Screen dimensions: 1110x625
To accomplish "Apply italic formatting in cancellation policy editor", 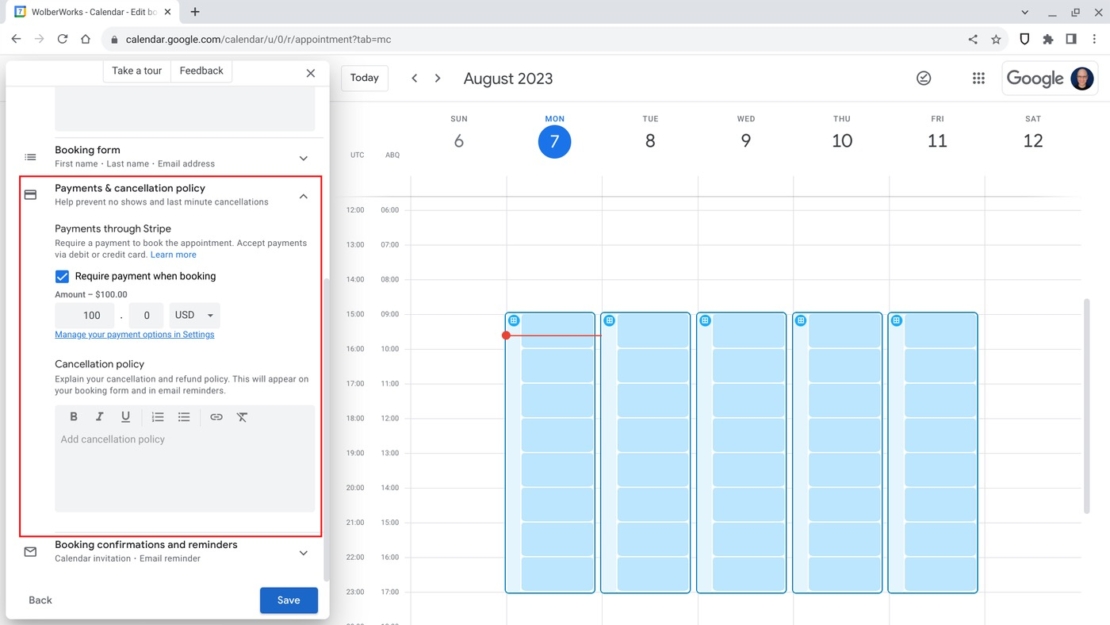I will (99, 416).
